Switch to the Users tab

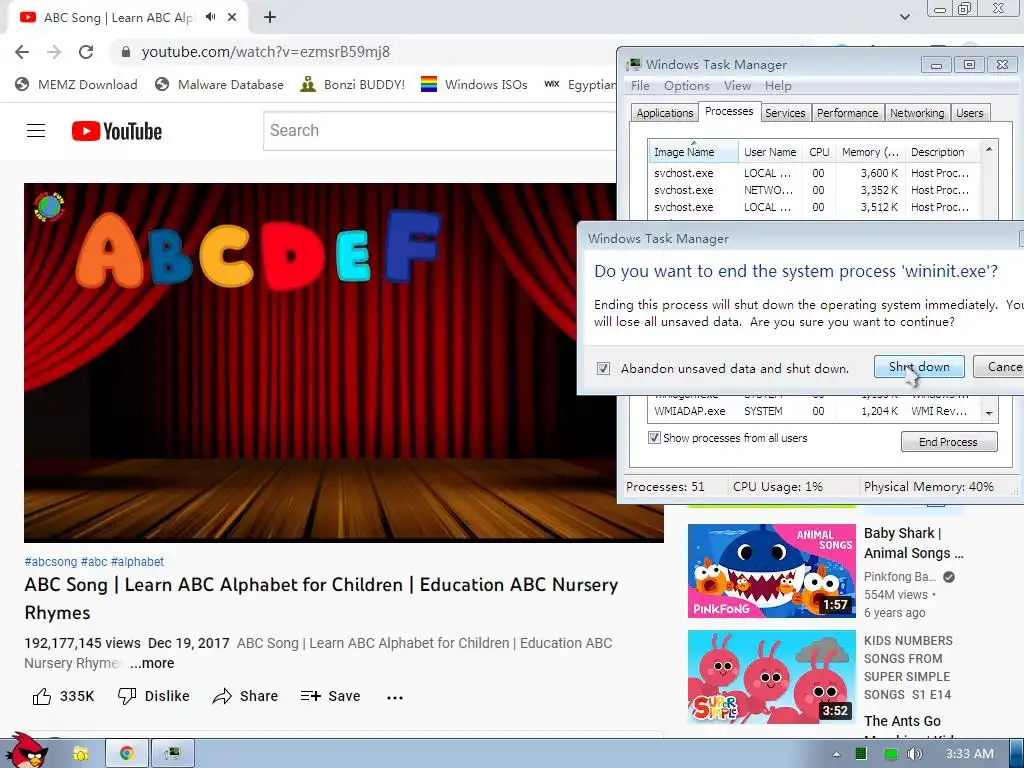point(970,113)
